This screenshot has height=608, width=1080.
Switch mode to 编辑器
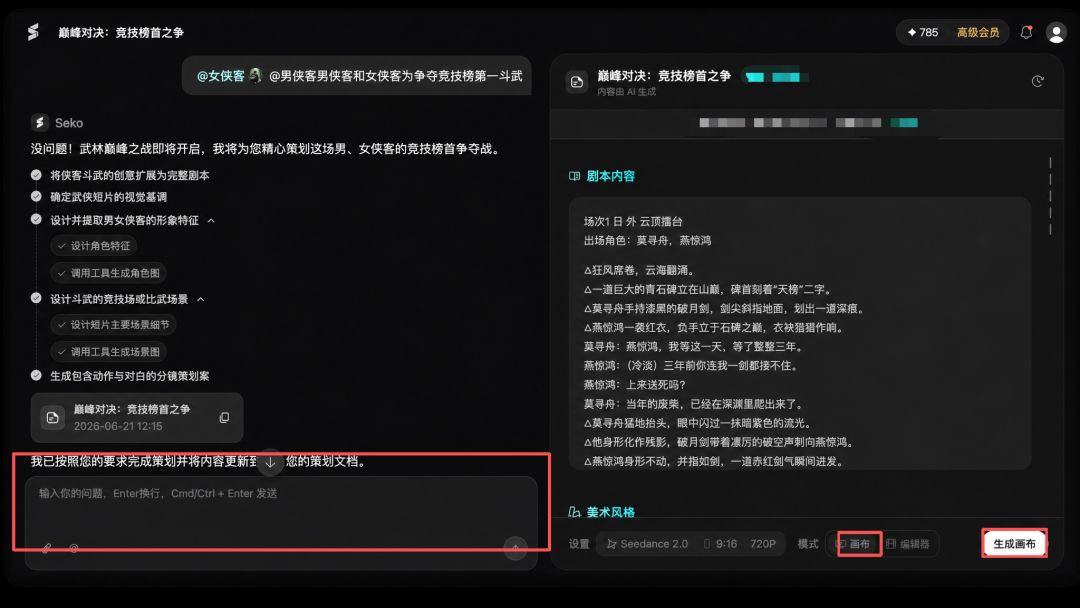[x=908, y=544]
